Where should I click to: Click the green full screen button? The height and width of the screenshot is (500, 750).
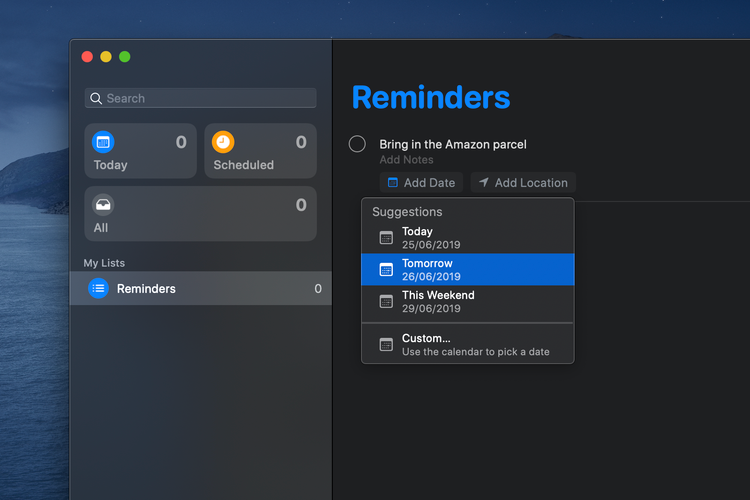[124, 57]
